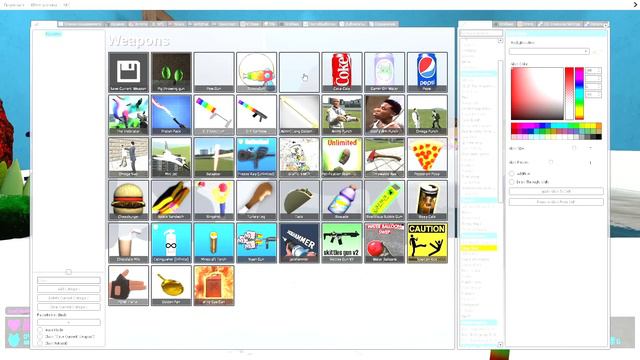Toggle the first radio option in left panel
This screenshot has width=640, height=360.
(40, 330)
